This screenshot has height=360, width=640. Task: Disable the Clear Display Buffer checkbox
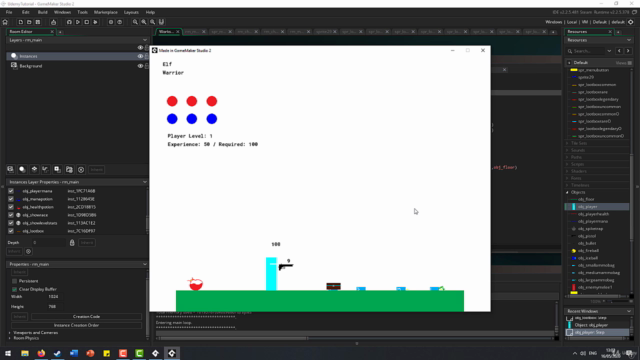pos(15,289)
